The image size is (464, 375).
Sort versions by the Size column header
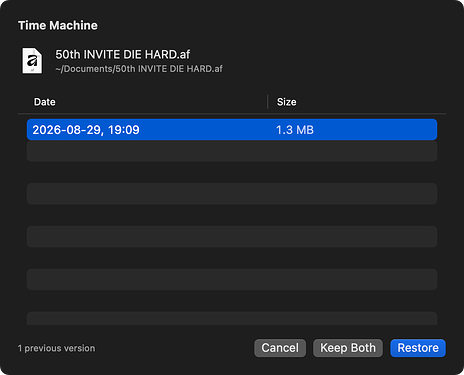tap(286, 102)
